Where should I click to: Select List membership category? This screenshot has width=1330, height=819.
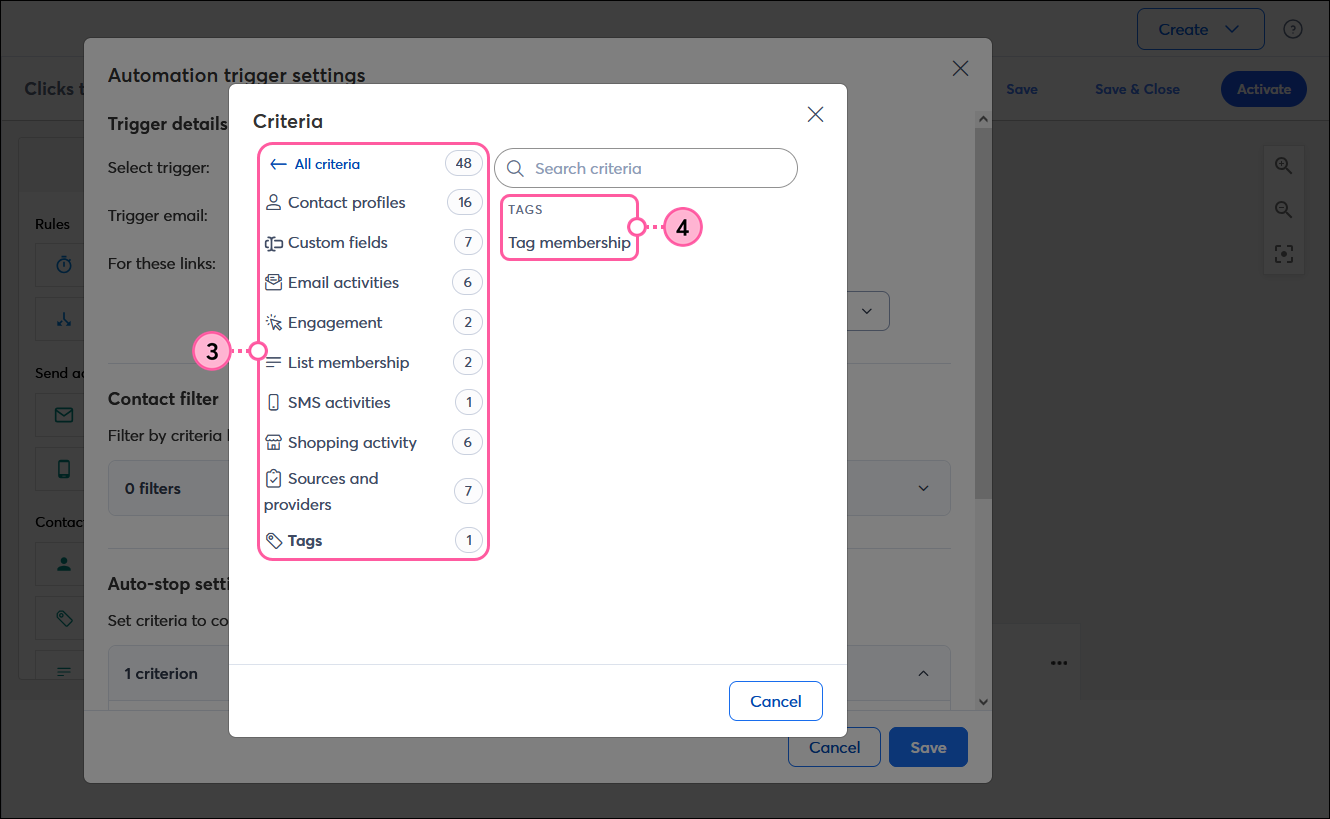coord(374,362)
